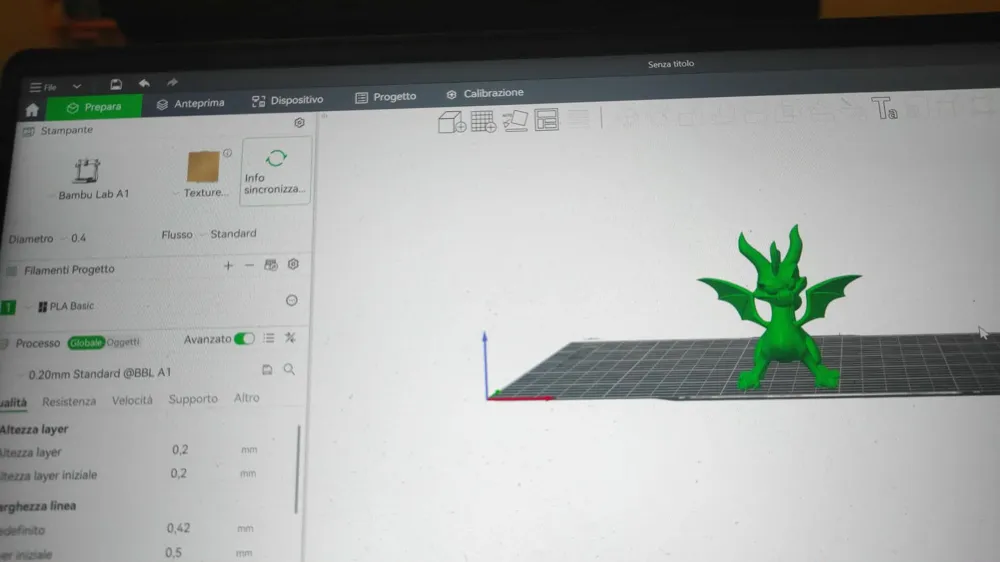1000x562 pixels.
Task: Open the Velocità settings tab
Action: pyautogui.click(x=132, y=401)
